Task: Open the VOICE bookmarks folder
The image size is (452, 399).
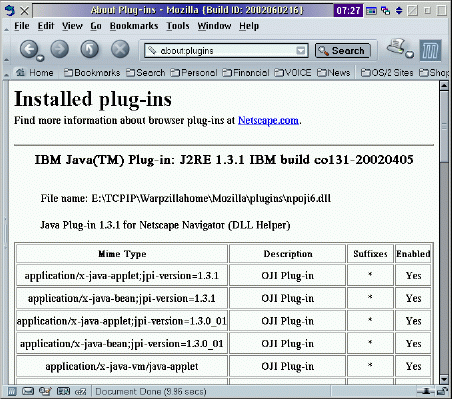Action: pyautogui.click(x=293, y=72)
